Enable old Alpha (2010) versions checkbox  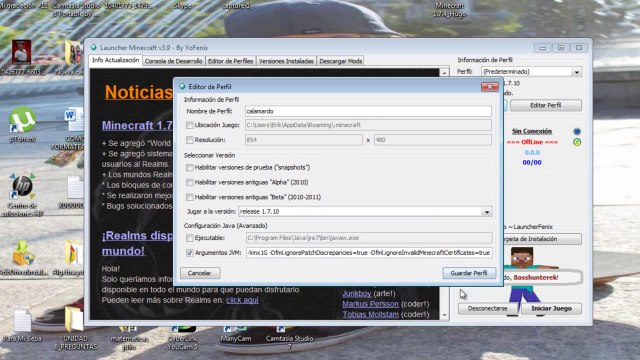(189, 182)
